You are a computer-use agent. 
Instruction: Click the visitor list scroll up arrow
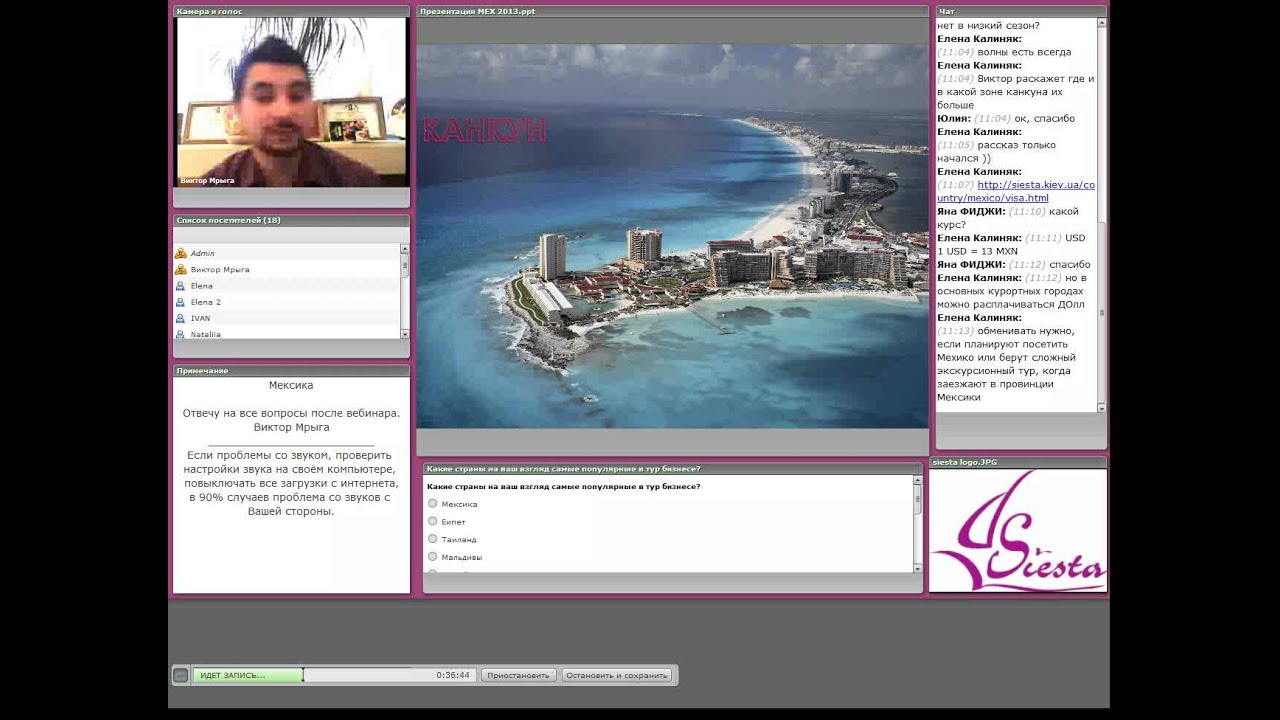point(405,249)
